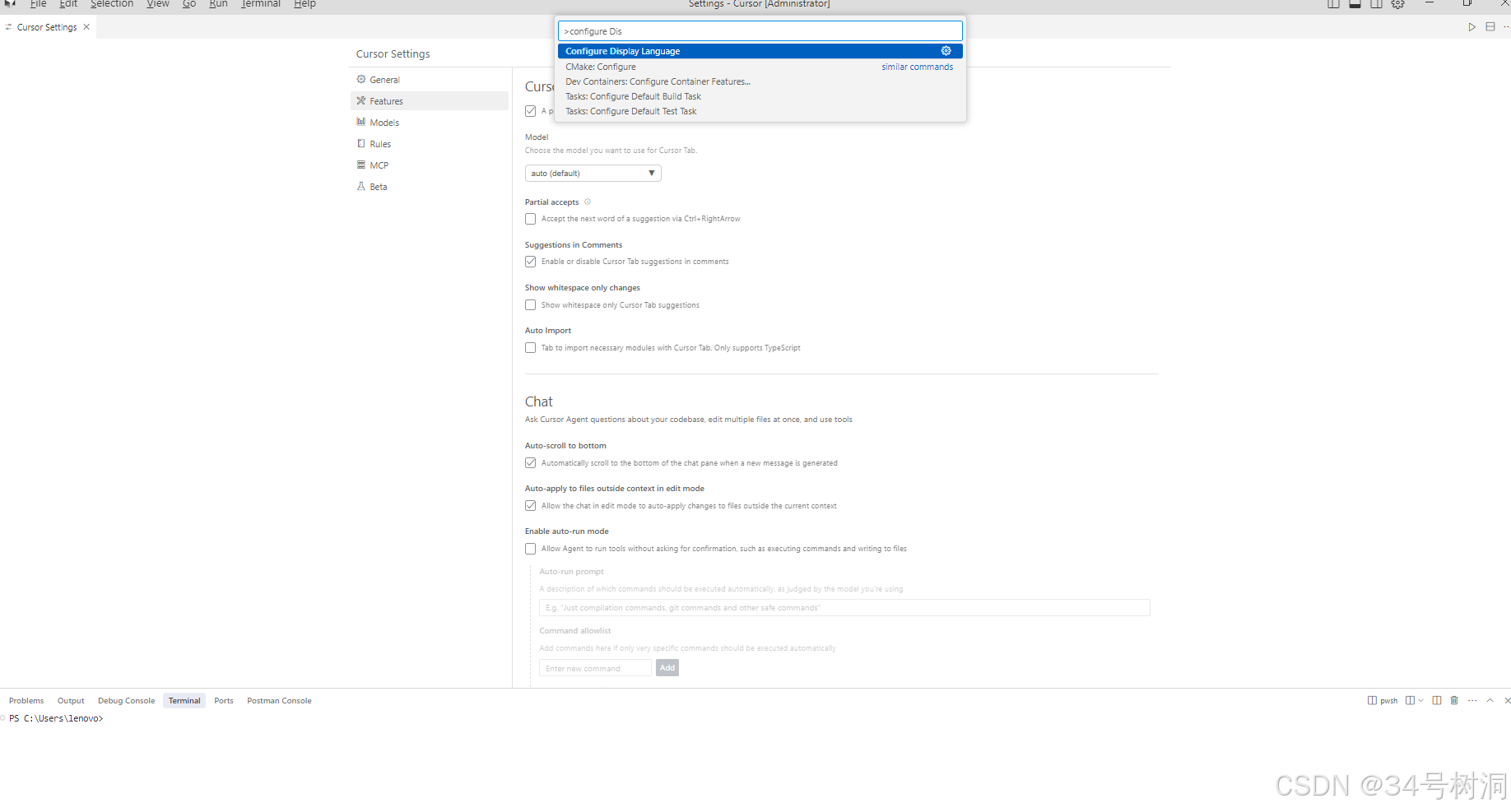Select Tasks: Configure Default Test Task
The width and height of the screenshot is (1511, 812).
tap(760, 111)
